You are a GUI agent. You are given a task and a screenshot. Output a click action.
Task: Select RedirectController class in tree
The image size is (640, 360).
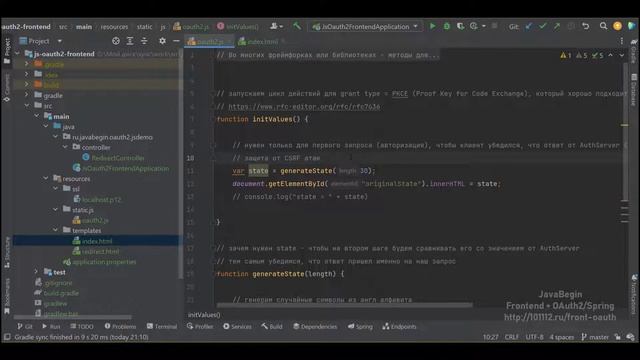point(118,158)
